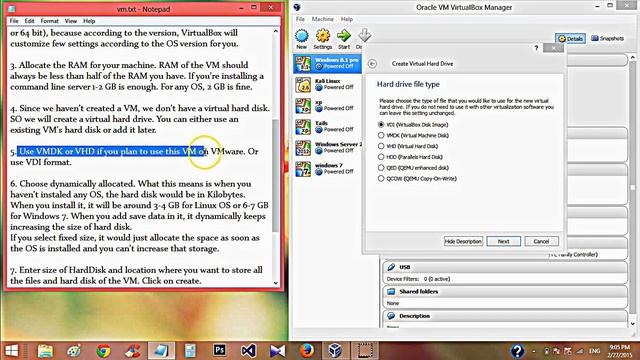
Task: Open CCleaner icon on taskbar
Action: (133, 351)
